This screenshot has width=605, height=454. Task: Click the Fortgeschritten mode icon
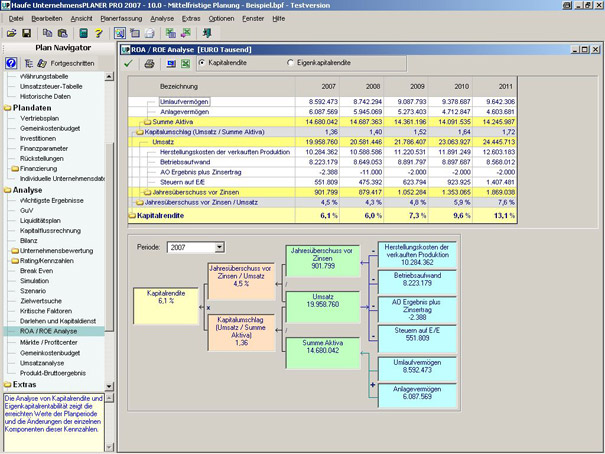42,63
